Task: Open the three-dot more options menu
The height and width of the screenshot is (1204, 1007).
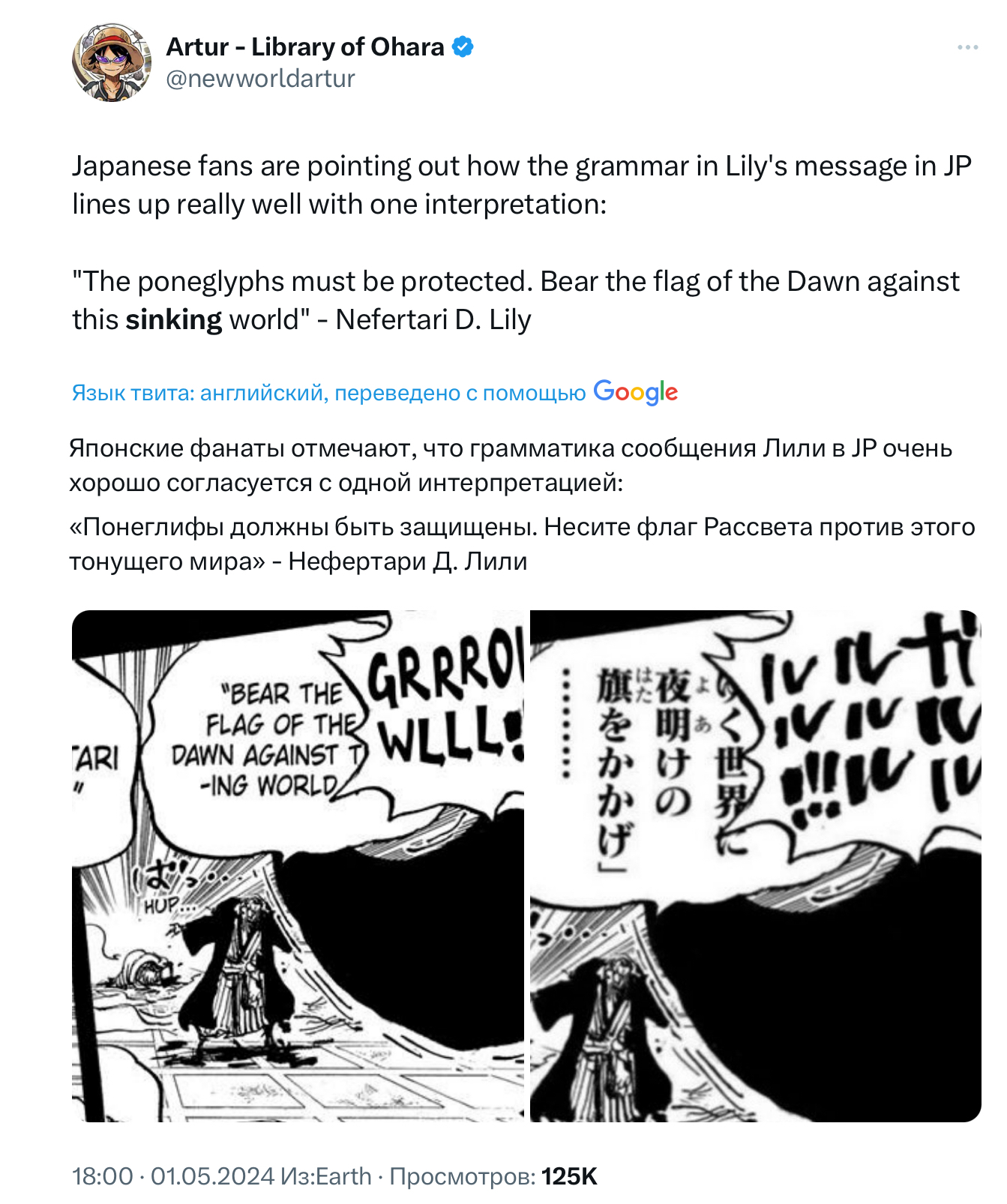Action: click(967, 47)
